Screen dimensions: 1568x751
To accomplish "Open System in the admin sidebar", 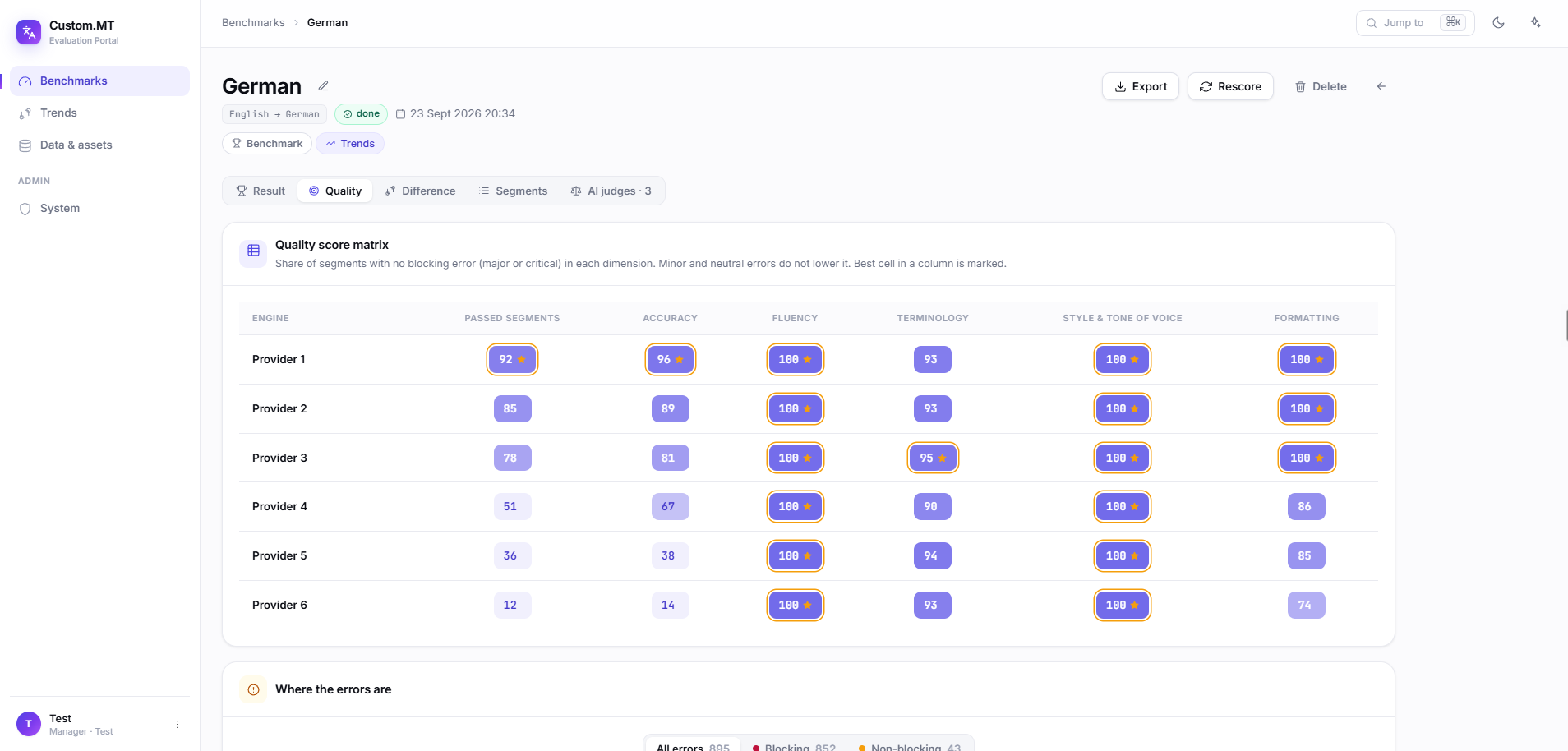I will 99,208.
